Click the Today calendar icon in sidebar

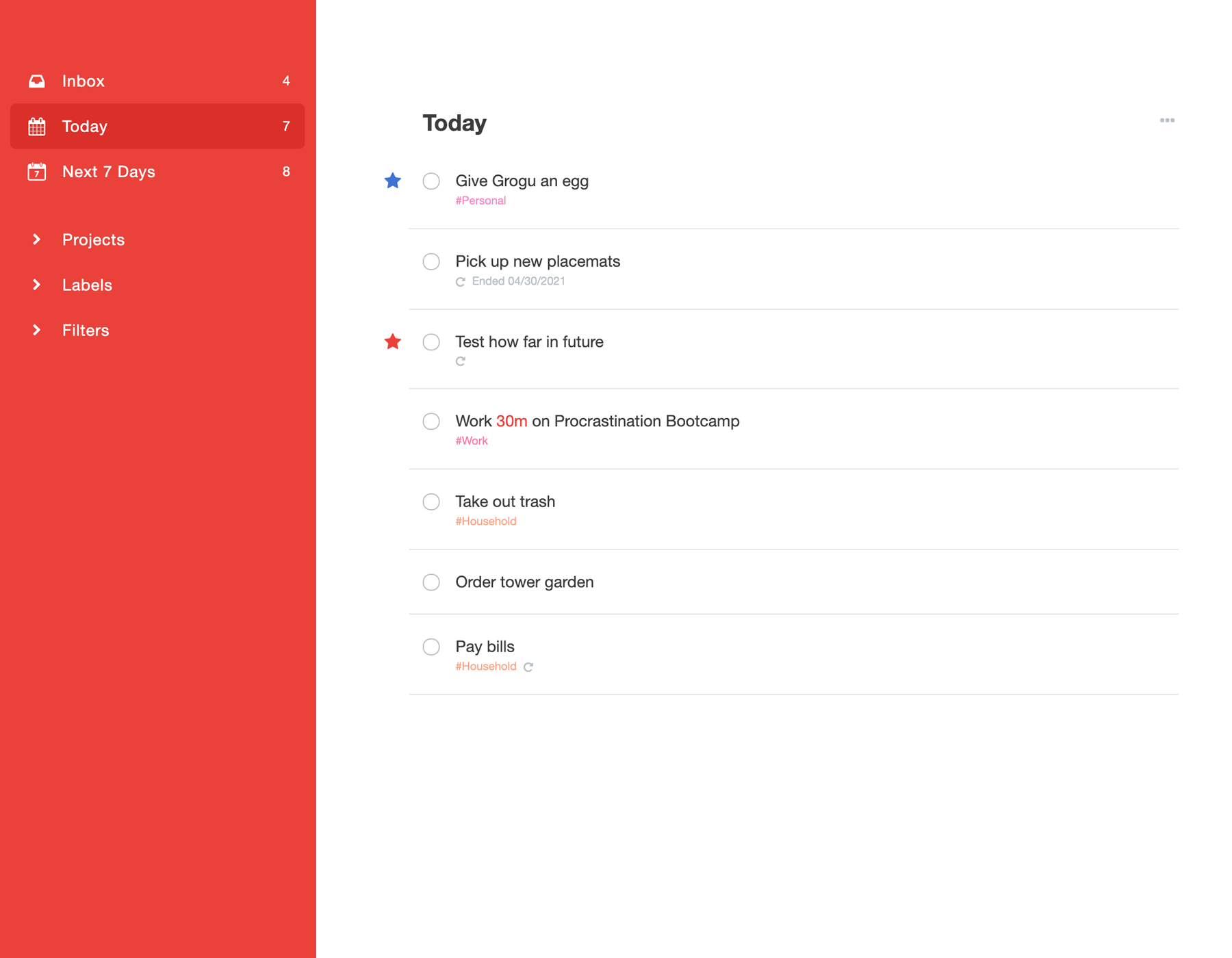tap(37, 127)
